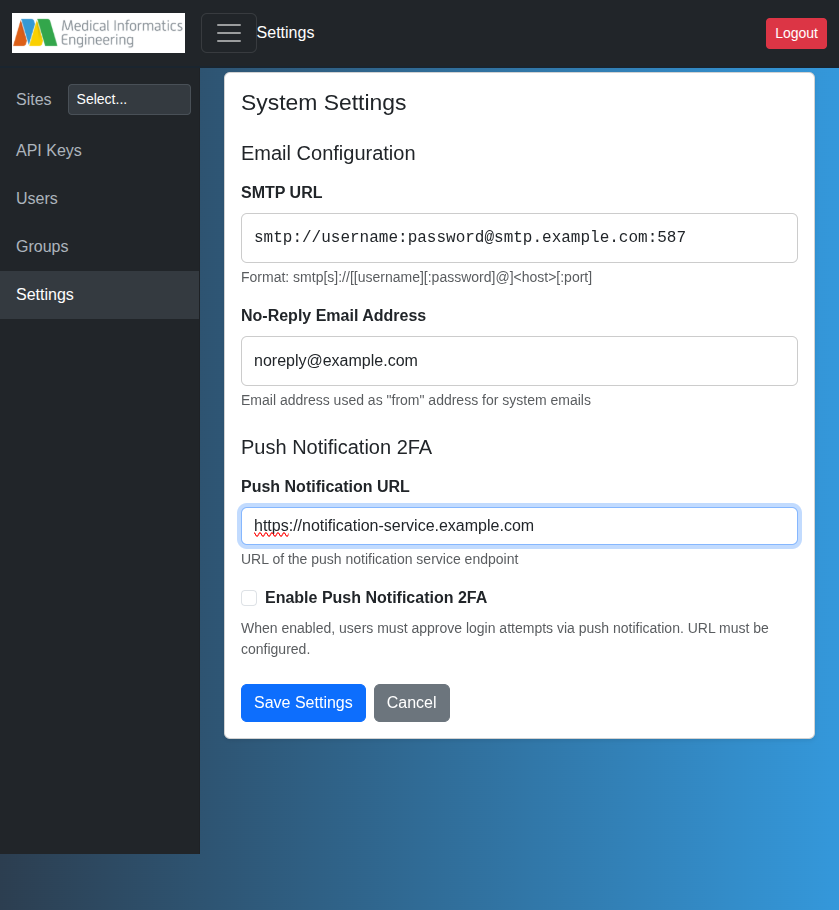Image resolution: width=839 pixels, height=910 pixels.
Task: Enable Push Notification 2FA
Action: [x=249, y=598]
